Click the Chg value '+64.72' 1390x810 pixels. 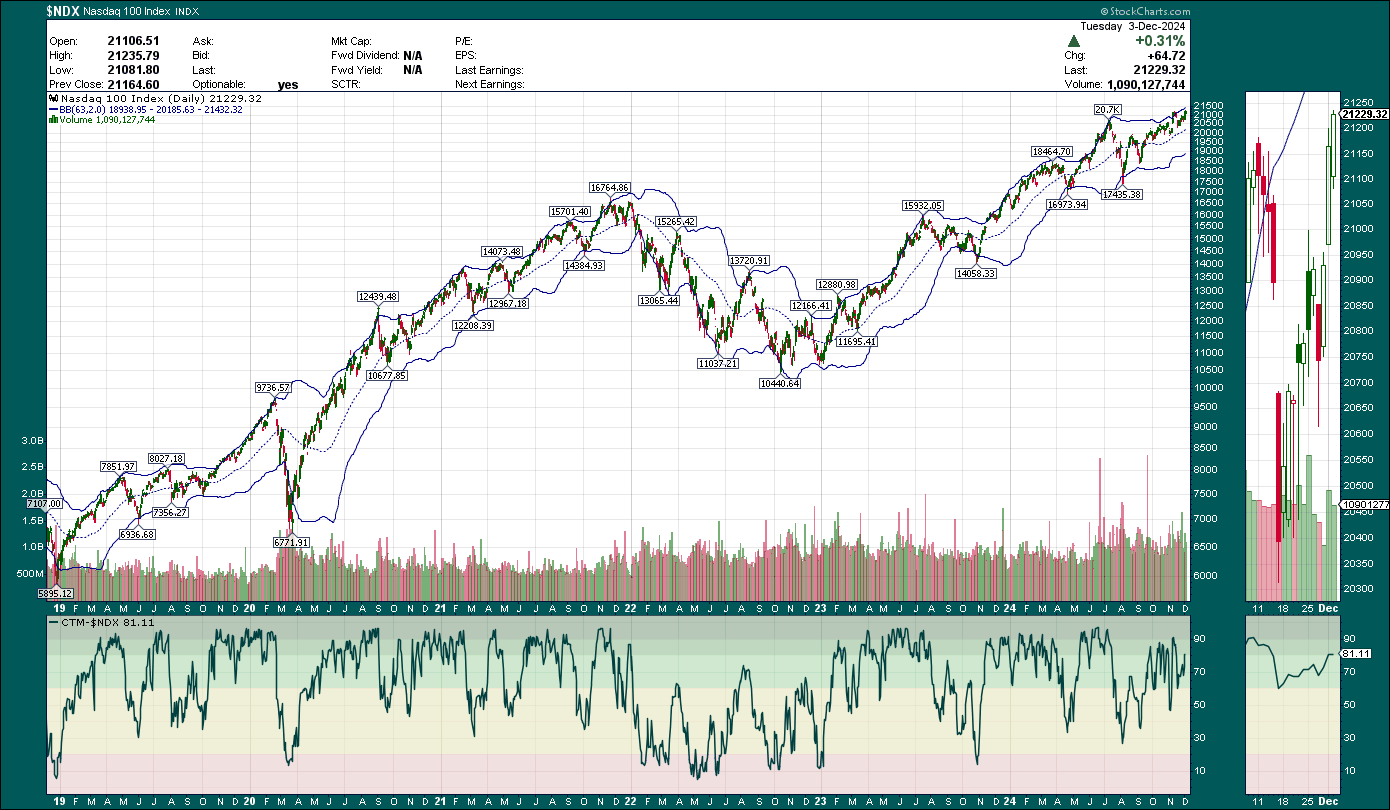click(1165, 56)
